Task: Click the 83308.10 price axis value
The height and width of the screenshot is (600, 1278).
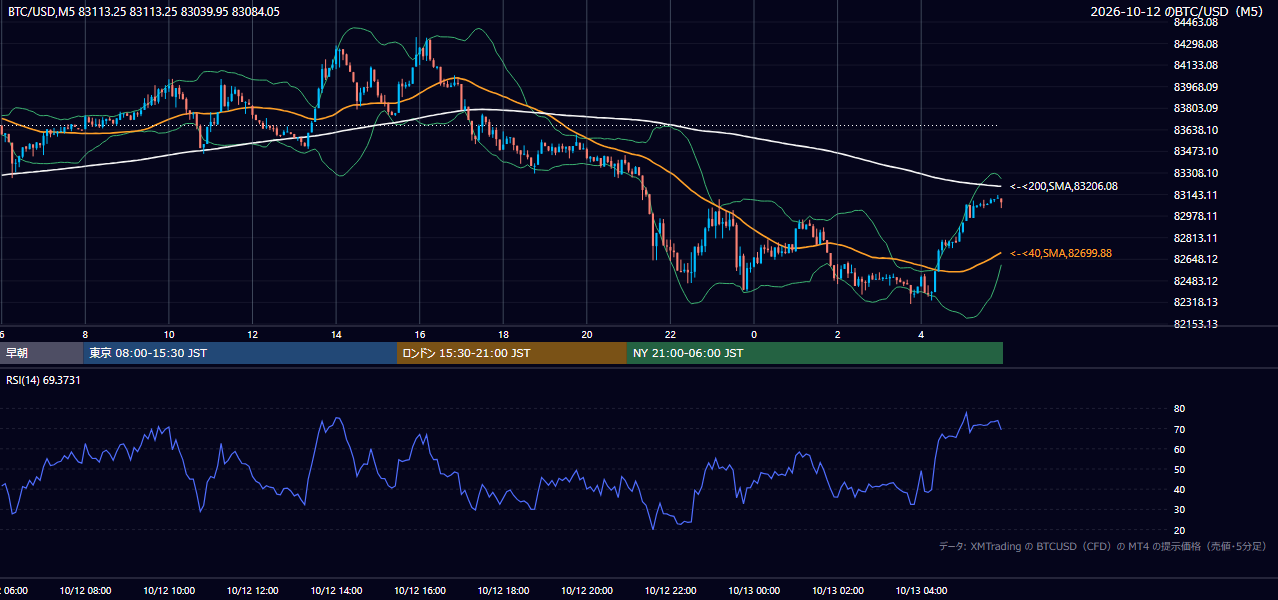Action: (x=1195, y=173)
